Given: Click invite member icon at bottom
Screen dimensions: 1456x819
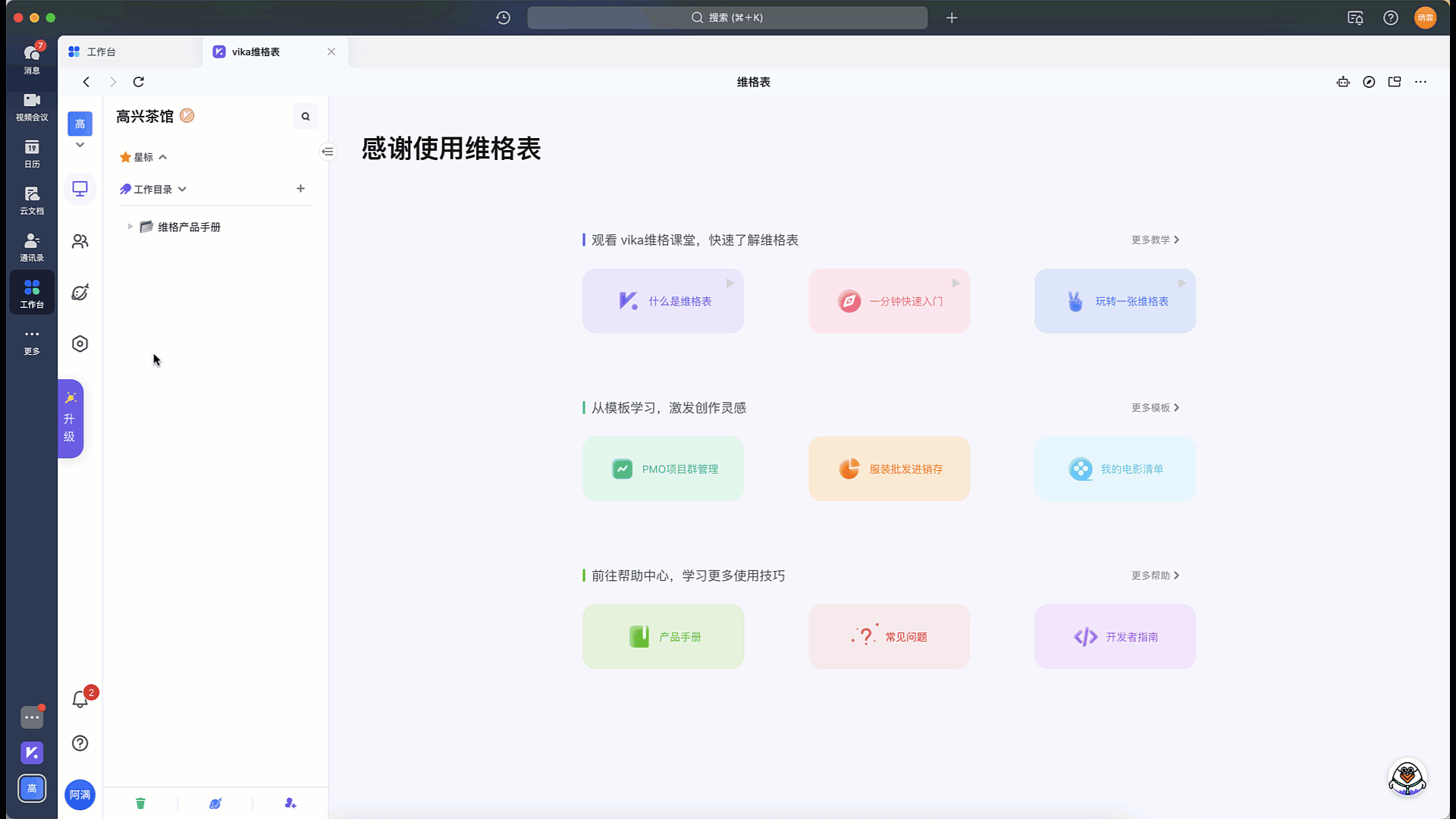Looking at the screenshot, I should click(290, 803).
